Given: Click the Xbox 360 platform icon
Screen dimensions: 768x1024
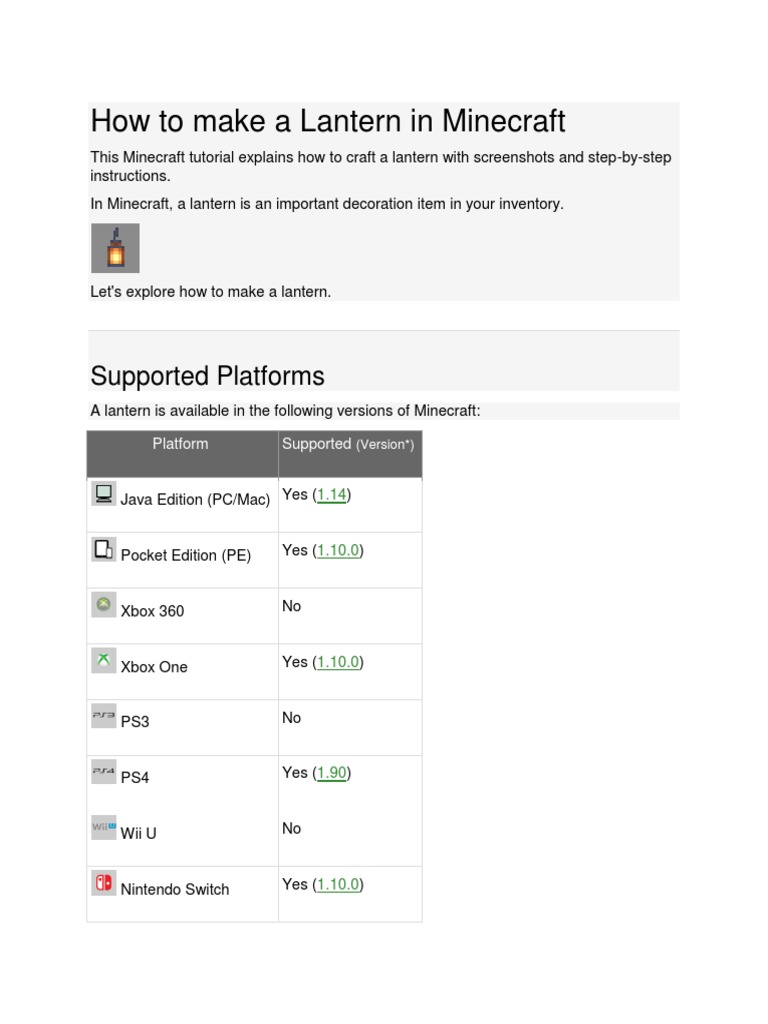Looking at the screenshot, I should (103, 605).
